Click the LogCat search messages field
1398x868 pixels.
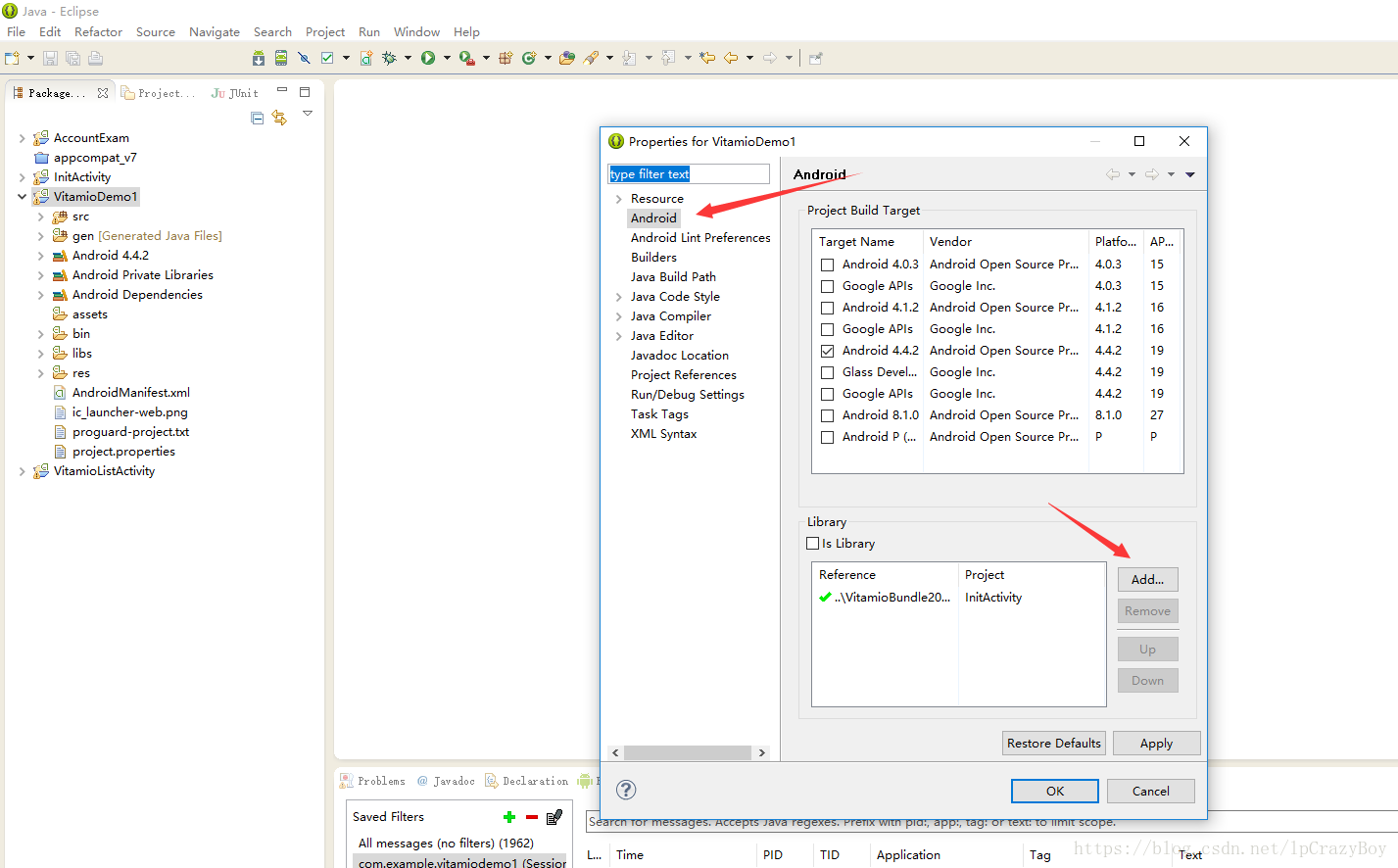pos(991,822)
